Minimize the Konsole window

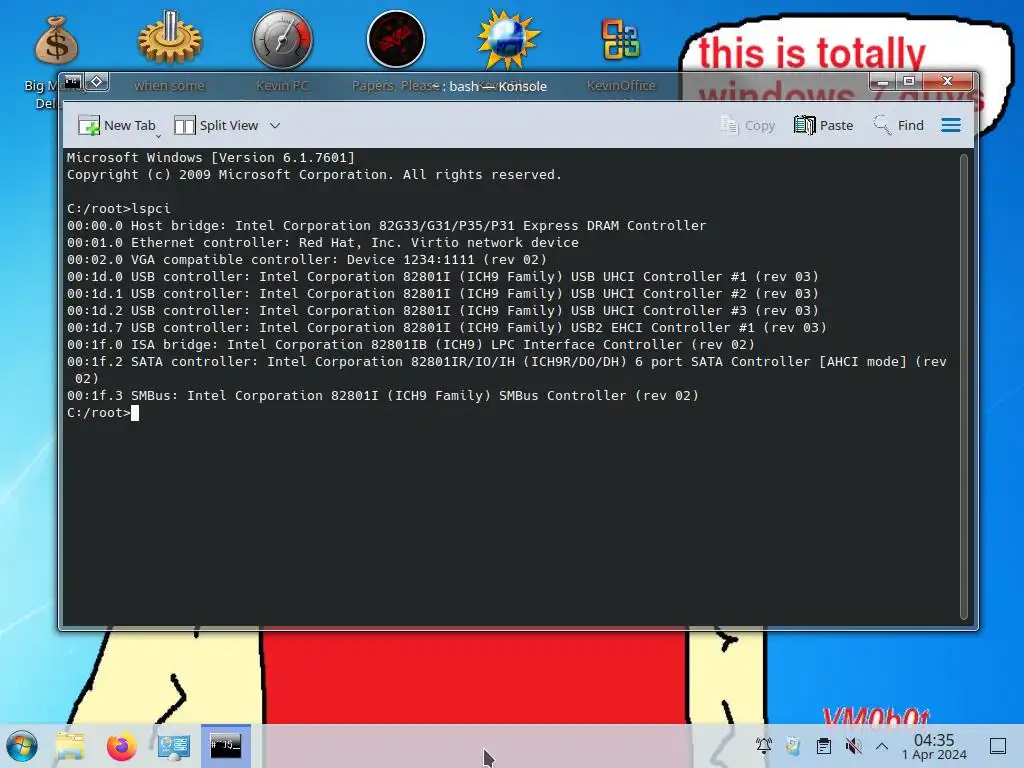coord(883,82)
